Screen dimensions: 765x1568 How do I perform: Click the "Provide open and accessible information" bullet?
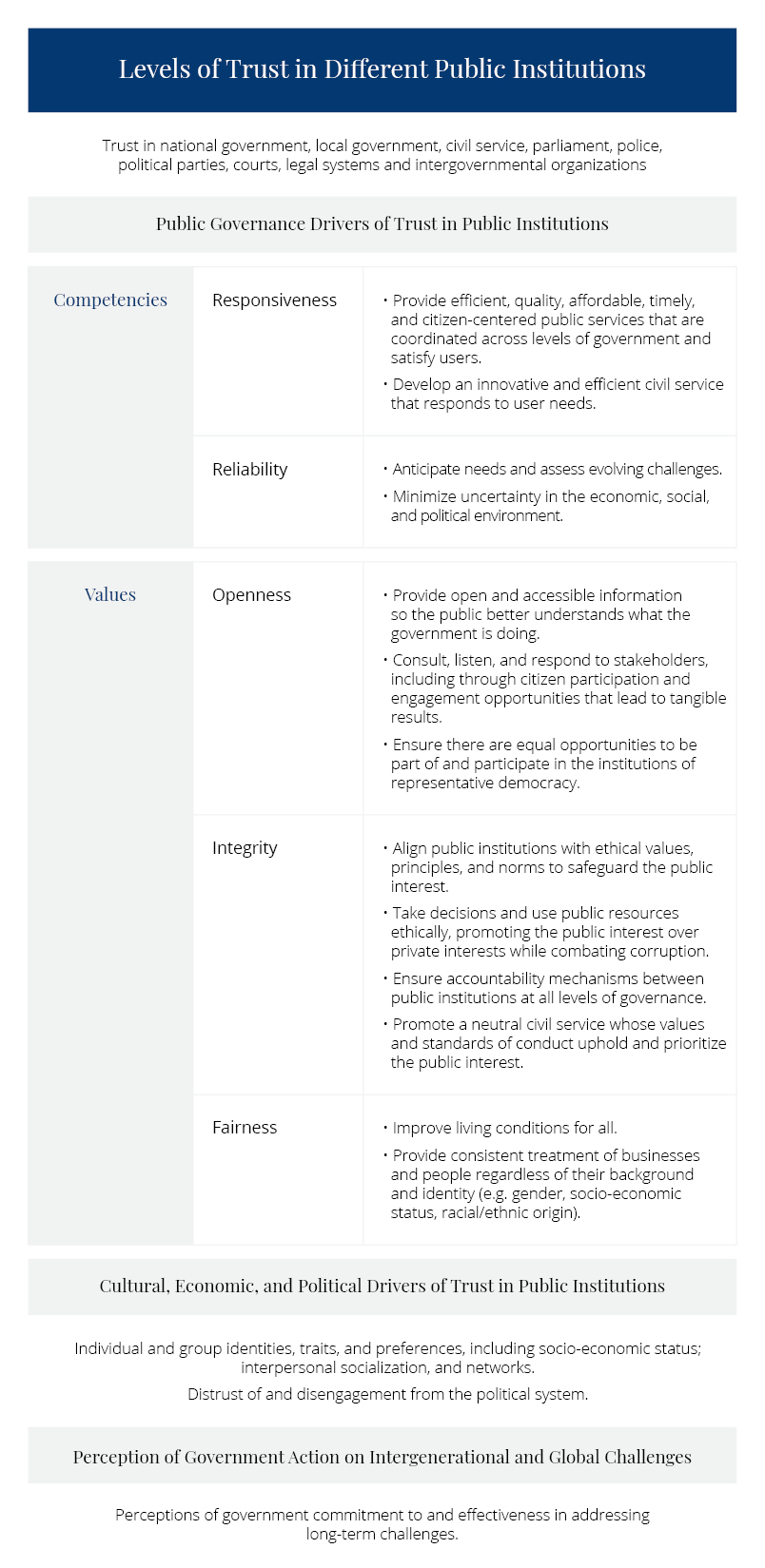(539, 614)
